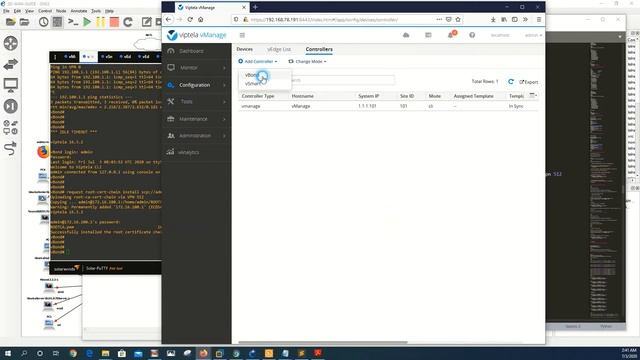Open Chrome from Windows taskbar
This screenshot has height=360, width=640.
tap(73, 353)
